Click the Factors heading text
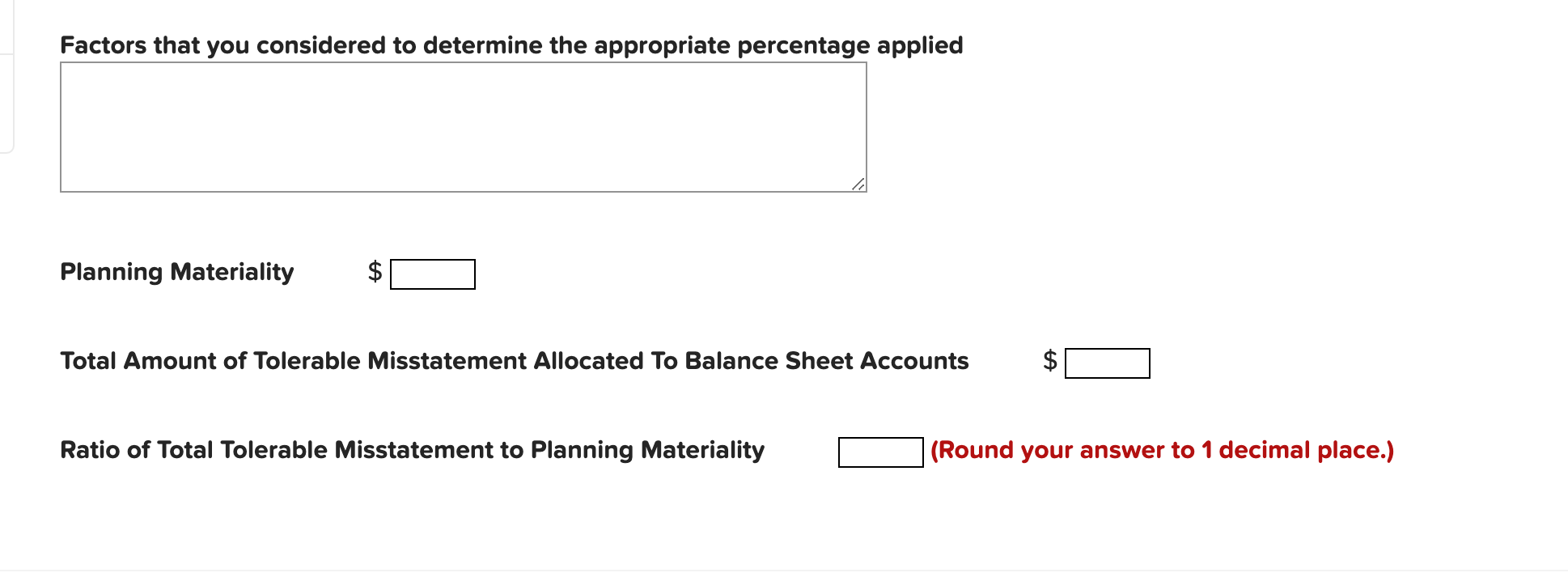 [x=511, y=45]
